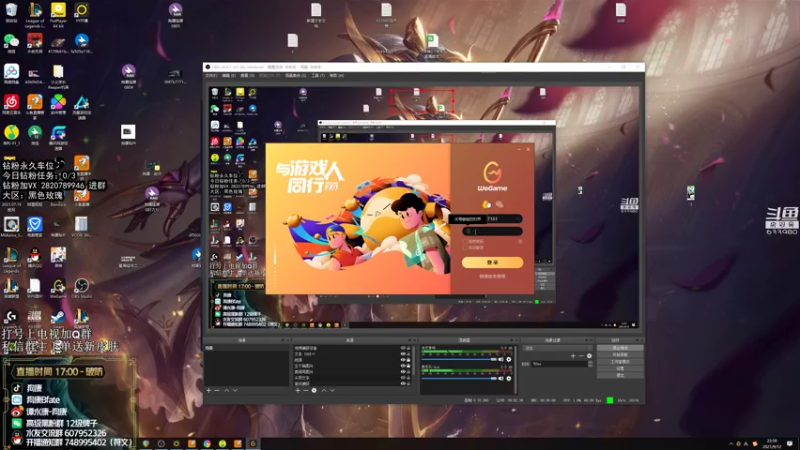Open the notification center on the taskbar

coord(789,443)
